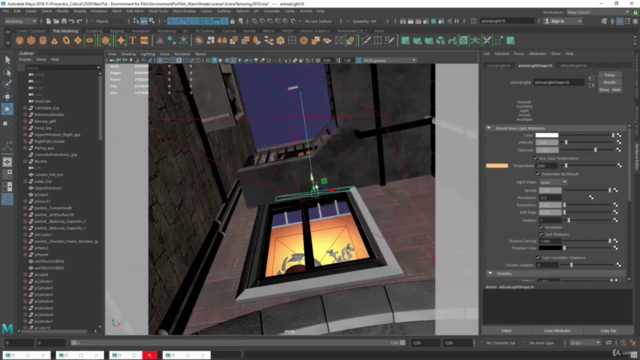Open the sRGB gamma view transform dropdown

coord(389,60)
